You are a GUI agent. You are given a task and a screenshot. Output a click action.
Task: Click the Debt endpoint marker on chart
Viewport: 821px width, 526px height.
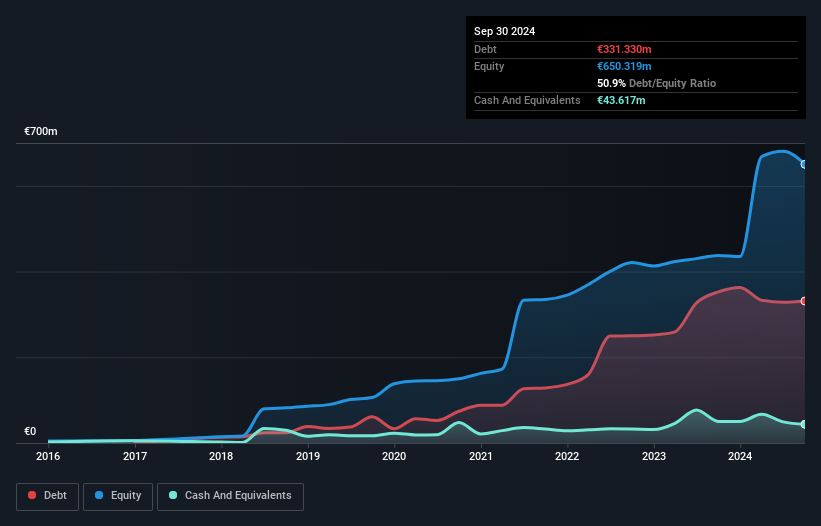coord(804,301)
